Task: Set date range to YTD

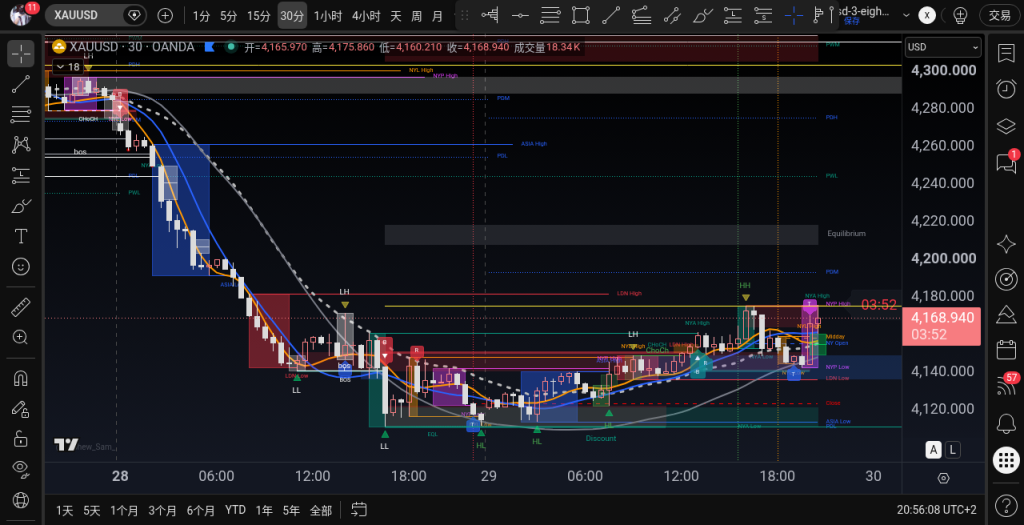Action: coord(235,510)
